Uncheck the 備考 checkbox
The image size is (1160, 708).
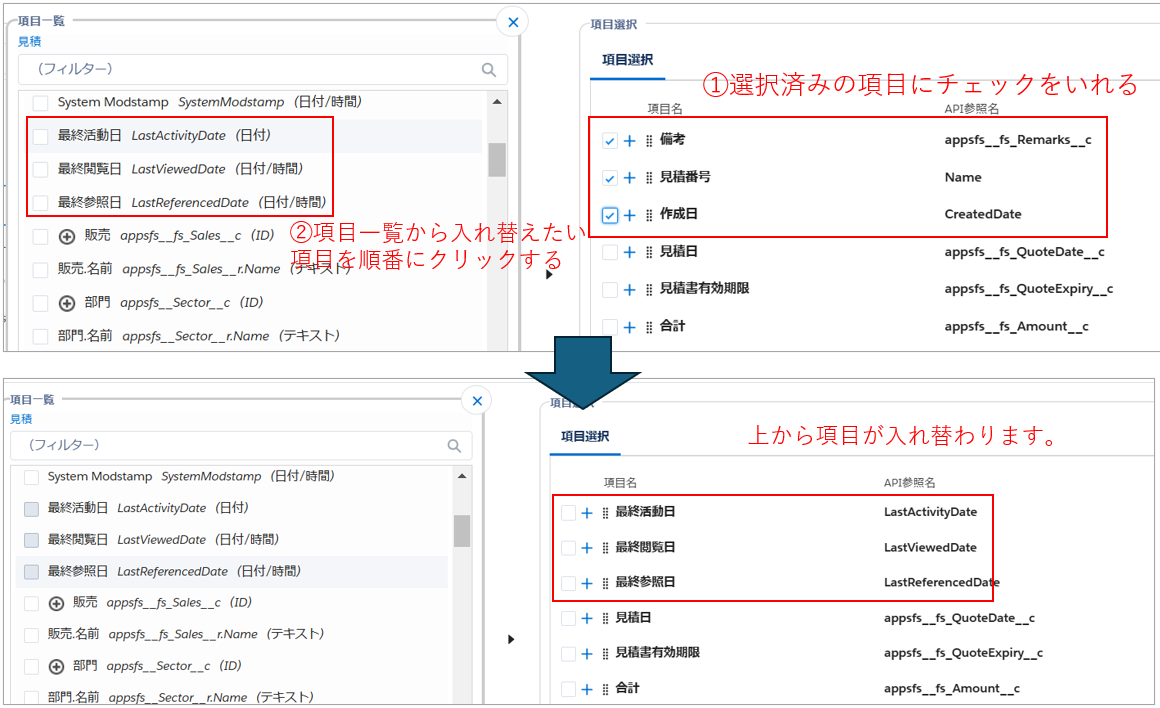pos(610,141)
